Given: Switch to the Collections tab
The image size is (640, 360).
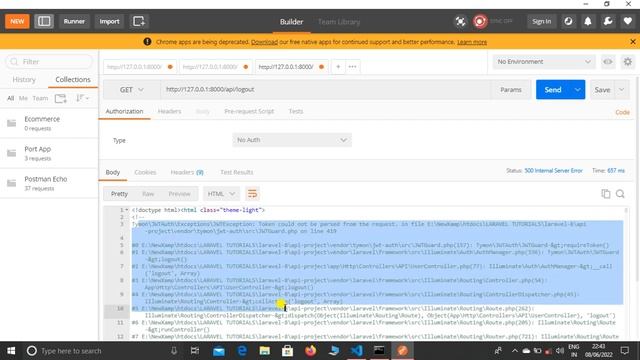Looking at the screenshot, I should tap(73, 80).
